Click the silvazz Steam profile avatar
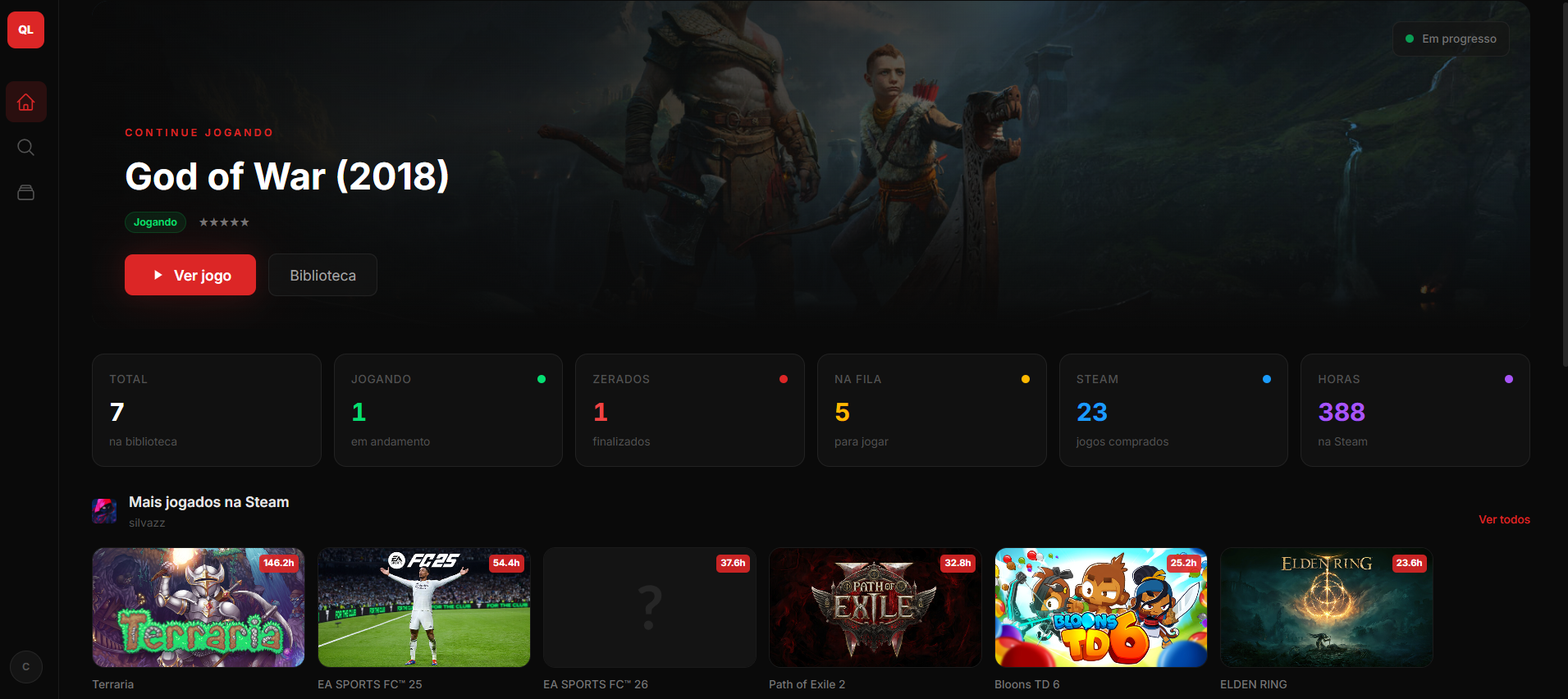The height and width of the screenshot is (699, 1568). [x=104, y=511]
